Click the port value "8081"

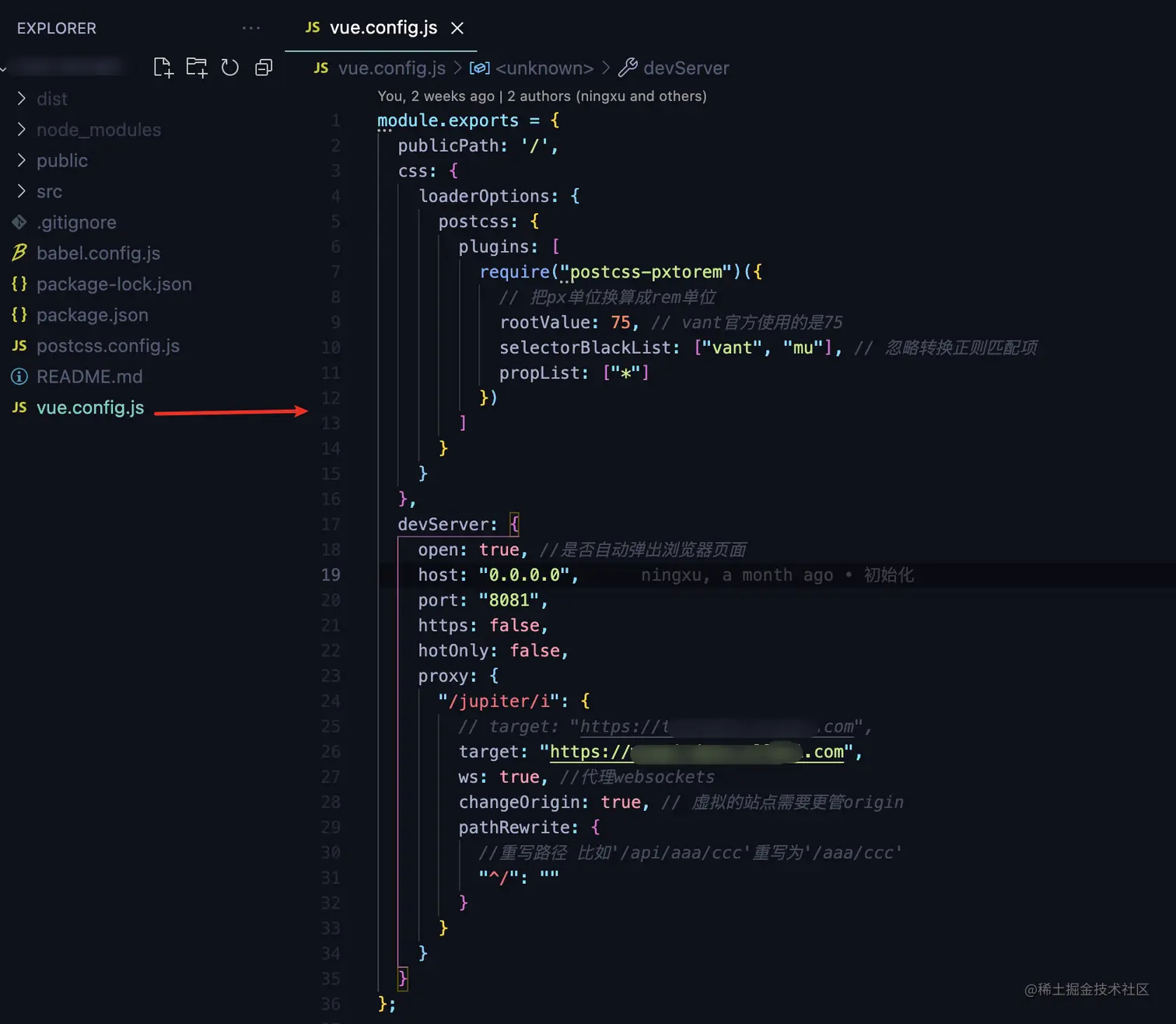(509, 600)
